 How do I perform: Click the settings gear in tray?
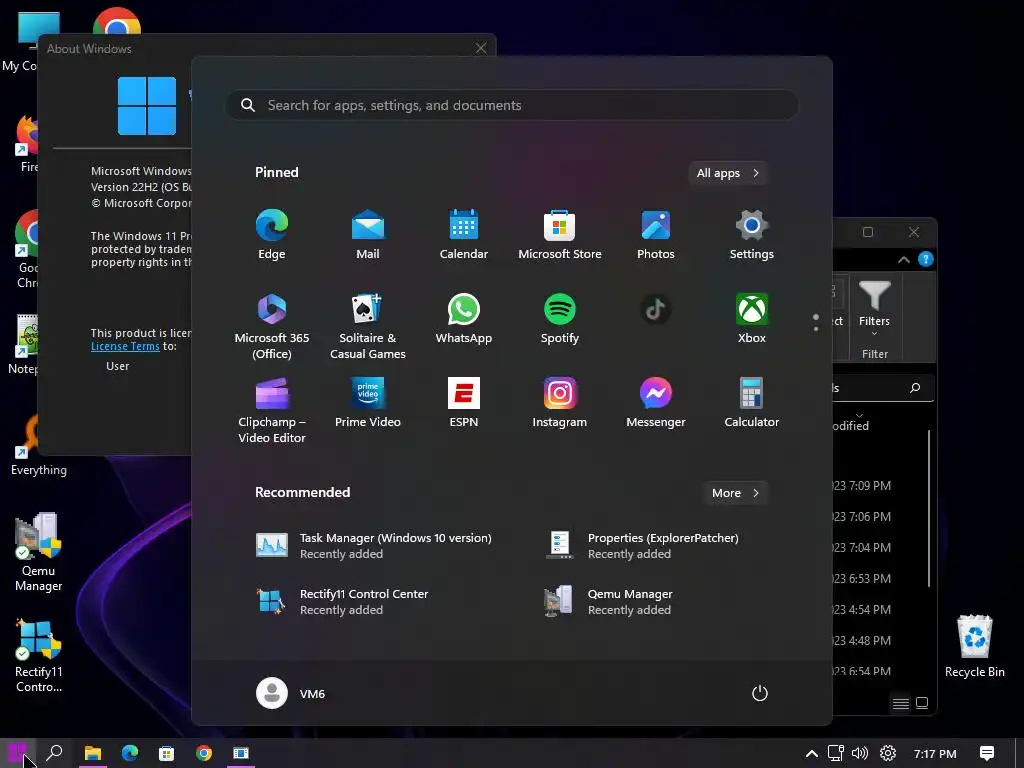pos(888,753)
